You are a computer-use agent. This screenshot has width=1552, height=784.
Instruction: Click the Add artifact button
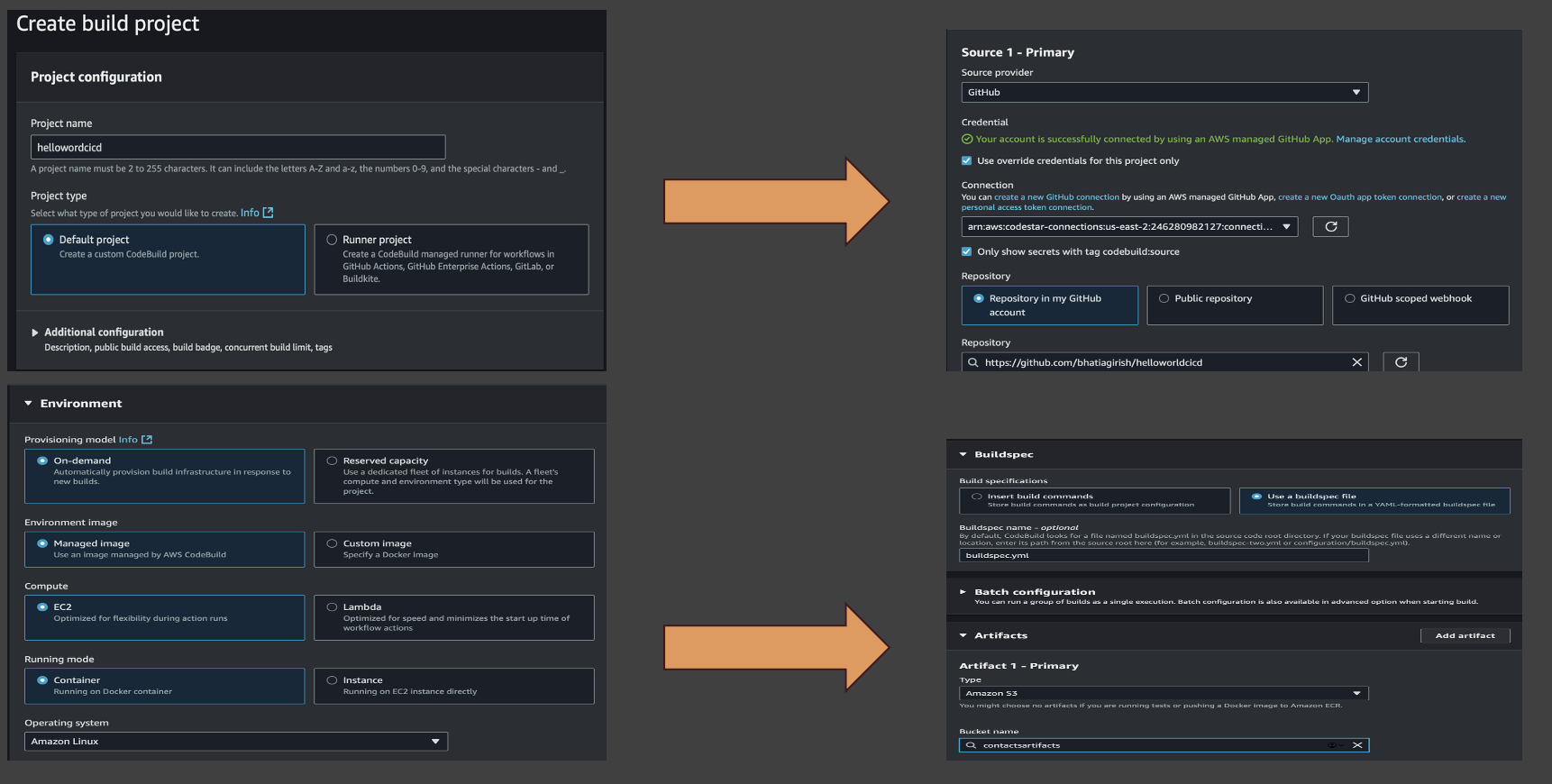(1465, 635)
